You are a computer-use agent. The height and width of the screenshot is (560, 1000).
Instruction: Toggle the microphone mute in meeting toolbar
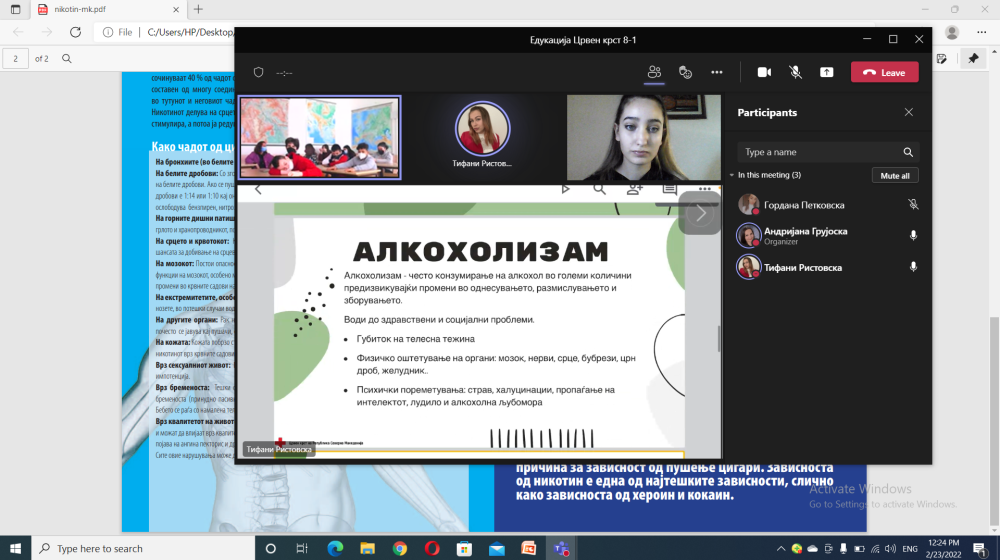click(795, 72)
